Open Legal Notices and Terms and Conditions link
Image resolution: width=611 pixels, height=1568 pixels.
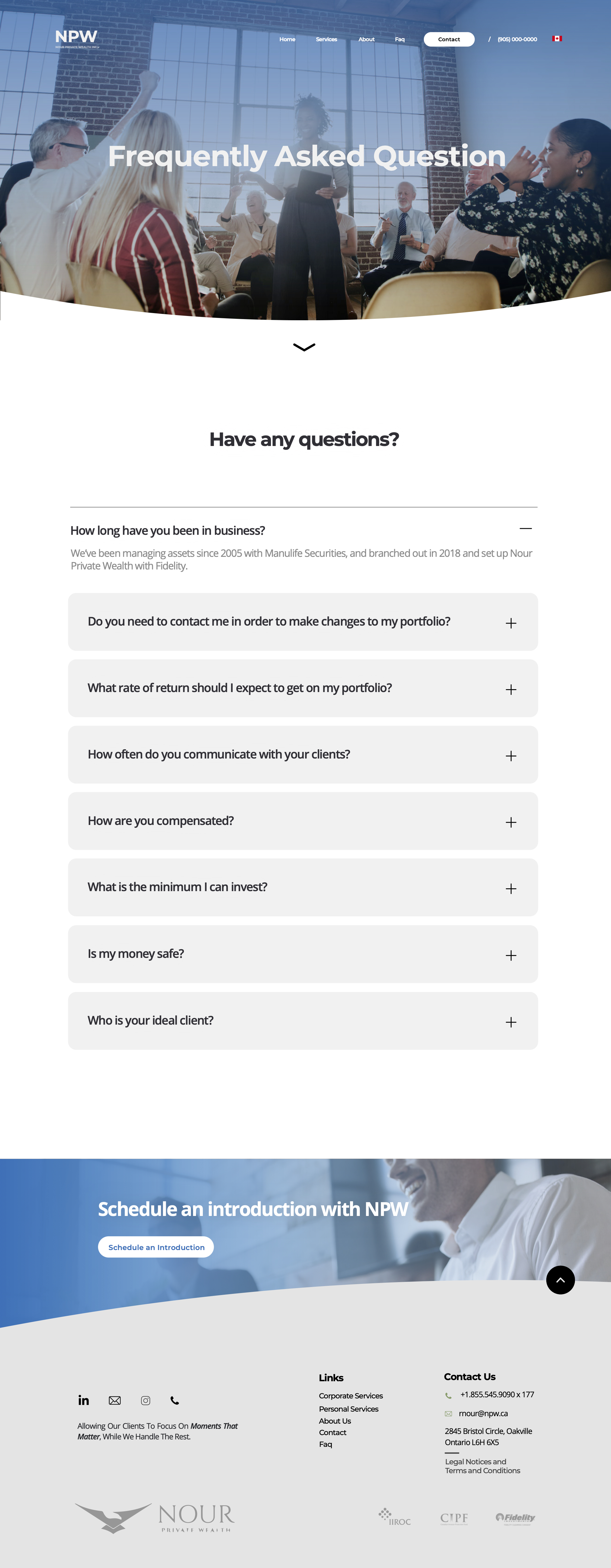482,1466
